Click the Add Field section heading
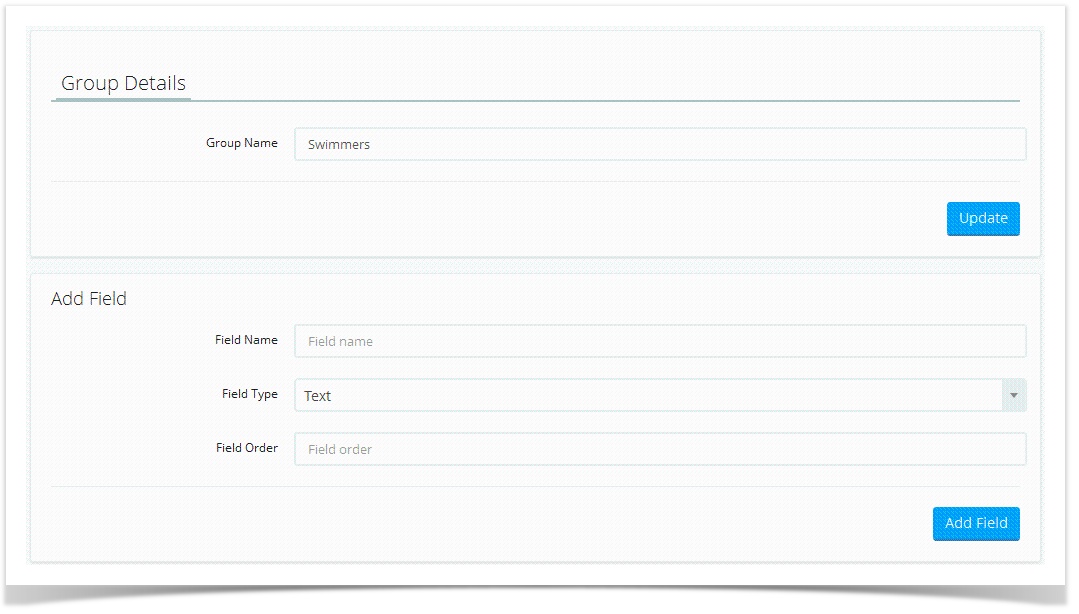The image size is (1079, 614). point(89,299)
